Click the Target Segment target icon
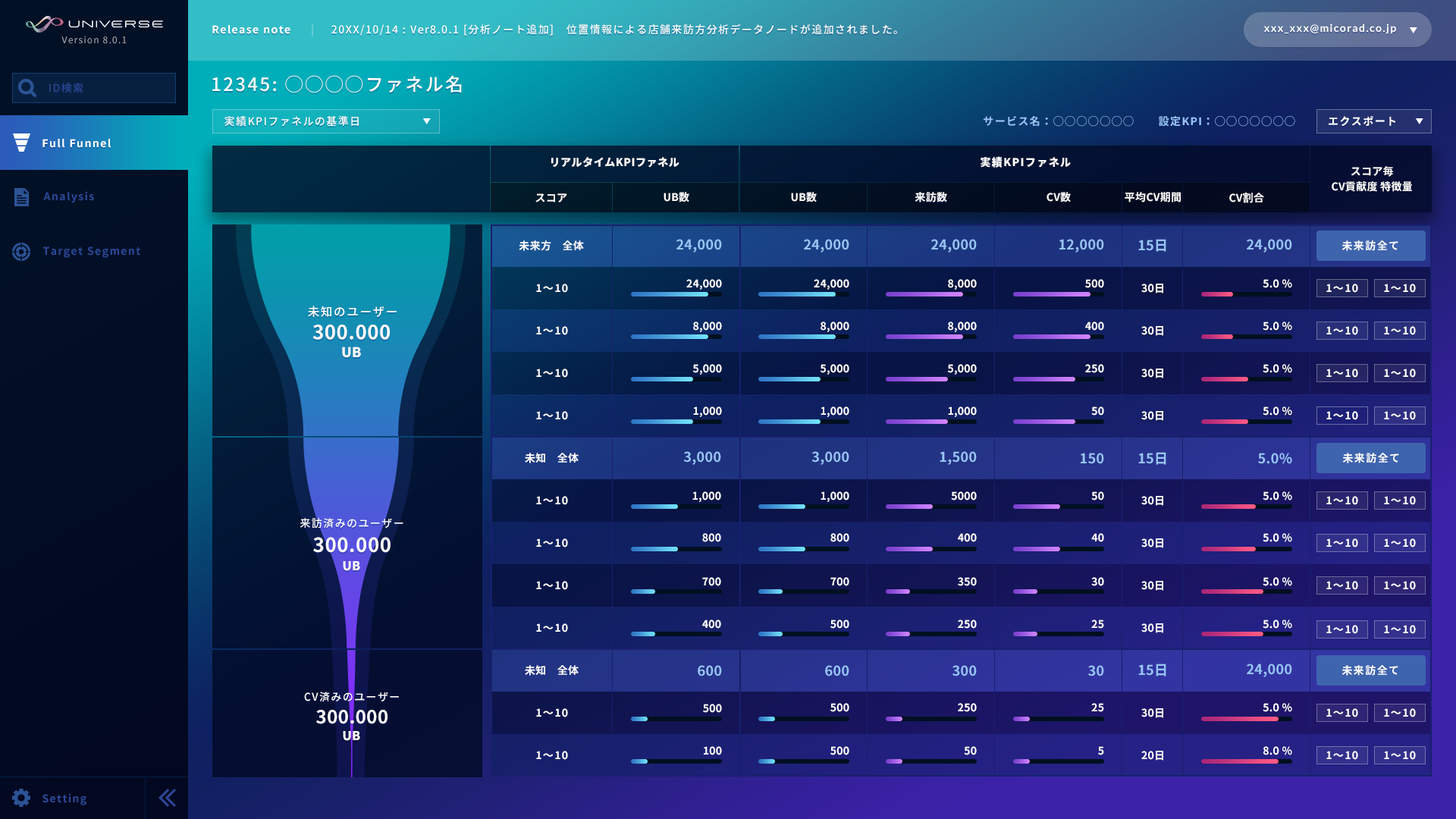Screen dimensions: 1456x819 point(21,252)
